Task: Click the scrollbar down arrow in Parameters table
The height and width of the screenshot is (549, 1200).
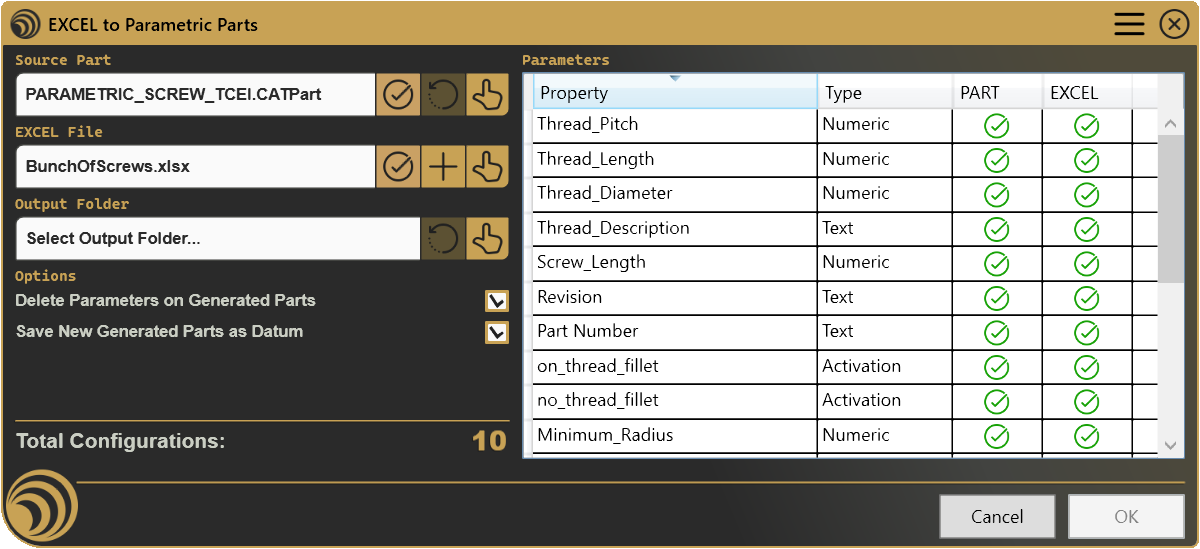Action: tap(1171, 445)
